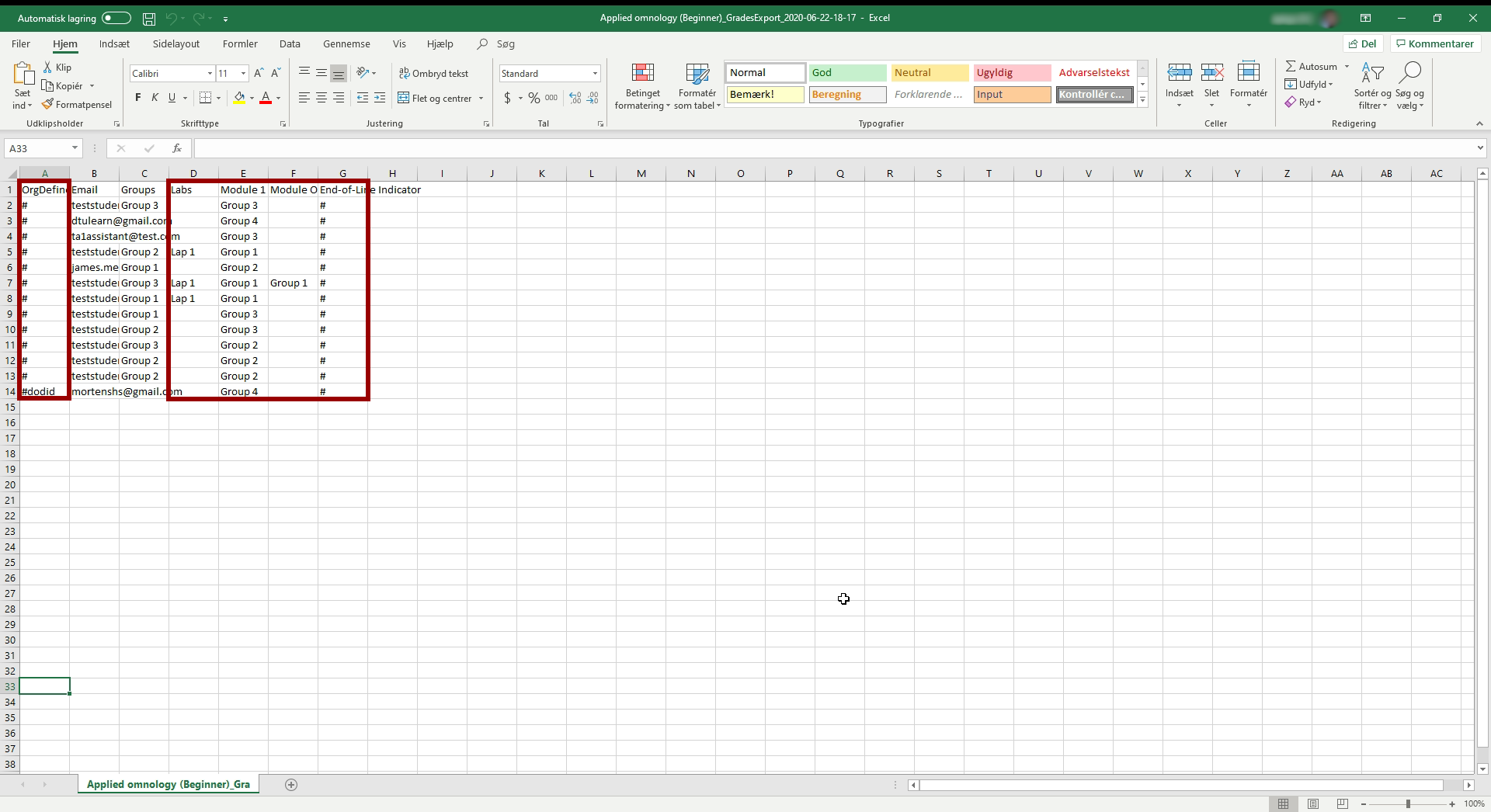Click the Format as Table (Formatér som tabel) icon
This screenshot has height=812, width=1491.
pyautogui.click(x=697, y=74)
